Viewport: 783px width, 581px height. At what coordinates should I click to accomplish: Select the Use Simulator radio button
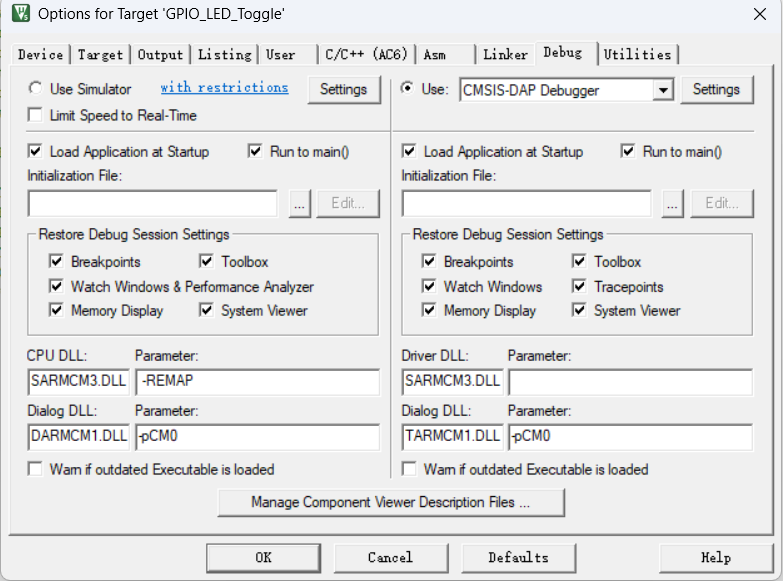pos(36,89)
